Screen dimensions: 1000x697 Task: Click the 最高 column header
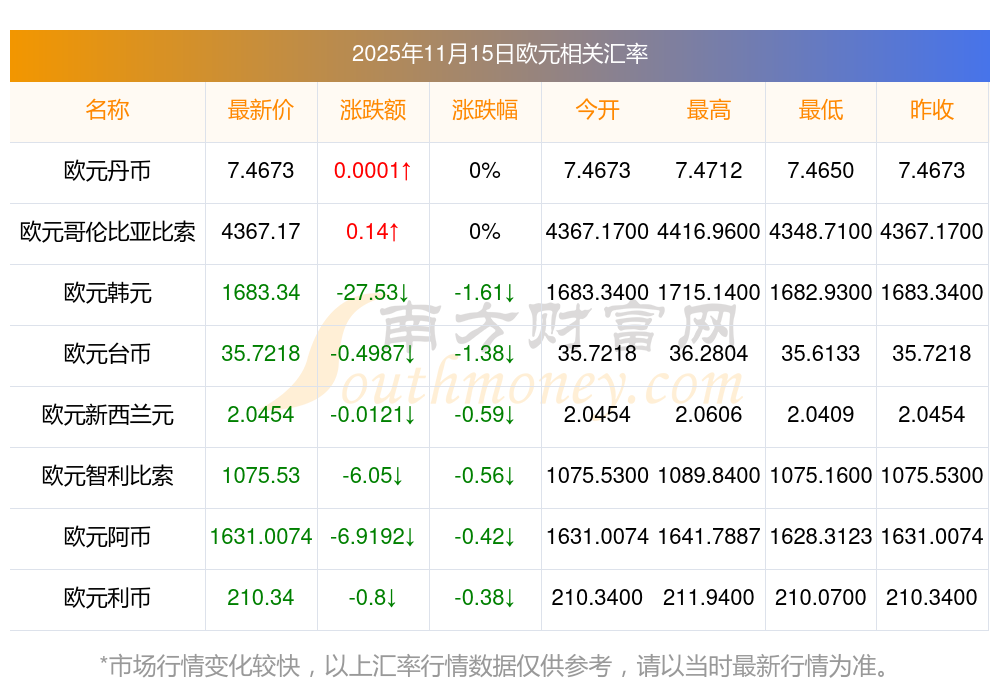click(x=709, y=110)
